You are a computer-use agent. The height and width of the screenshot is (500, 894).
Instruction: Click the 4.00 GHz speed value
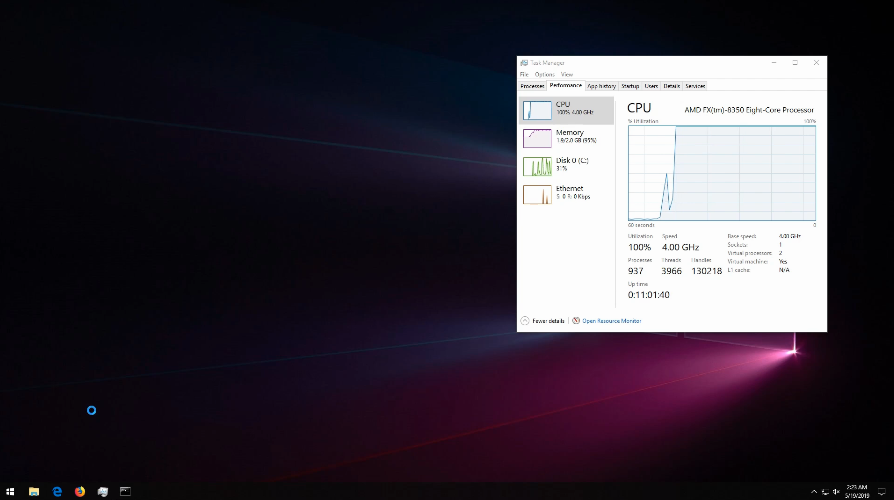click(x=680, y=247)
